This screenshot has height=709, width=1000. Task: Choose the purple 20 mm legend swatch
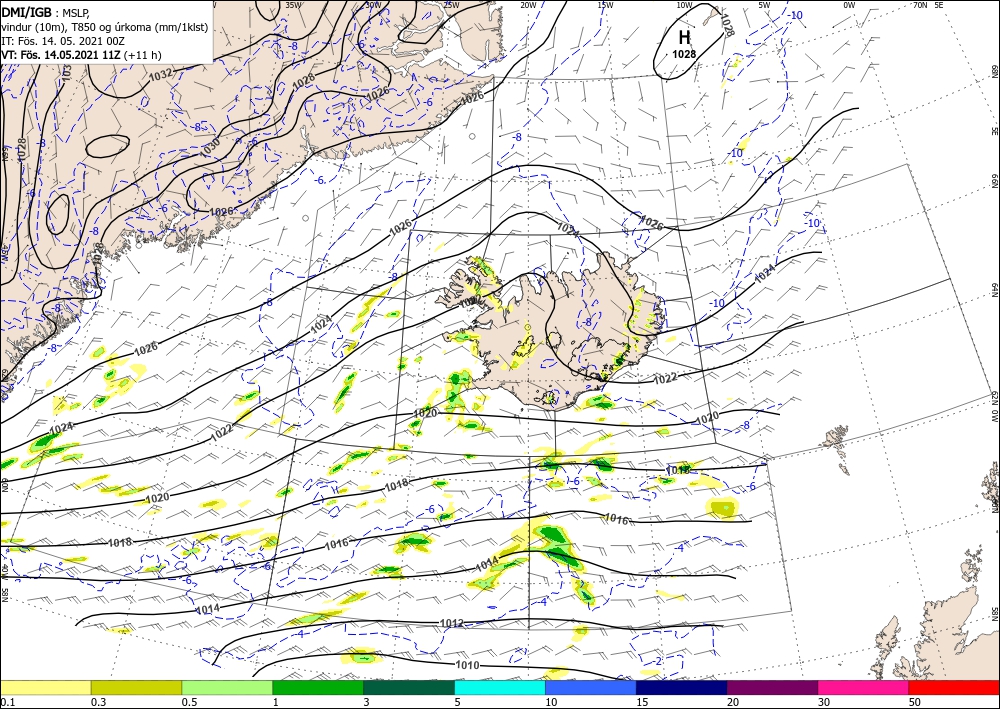pos(772,687)
